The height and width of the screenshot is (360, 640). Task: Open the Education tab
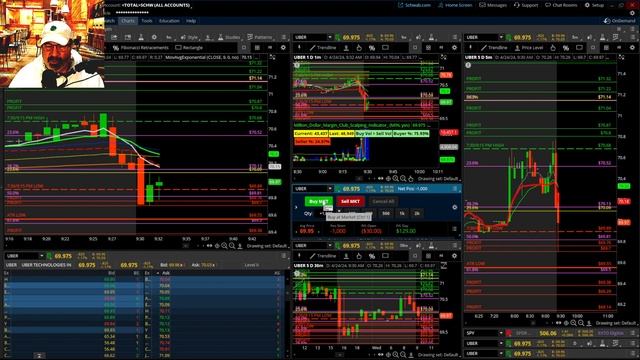[x=169, y=21]
